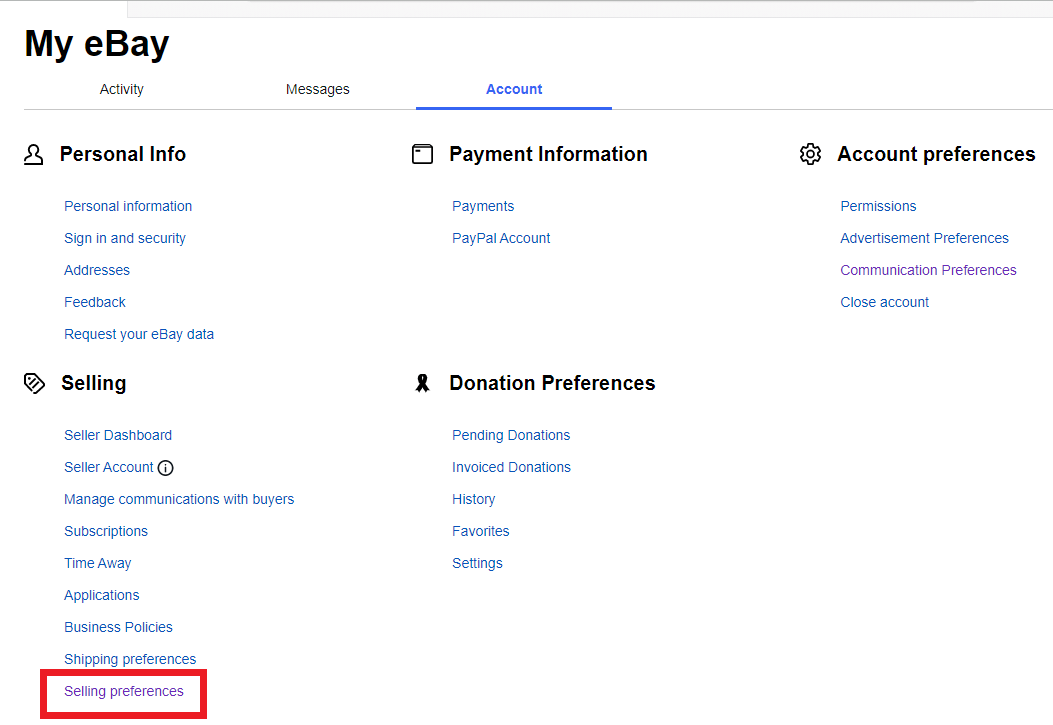
Task: Request your eBay data
Action: pos(139,334)
